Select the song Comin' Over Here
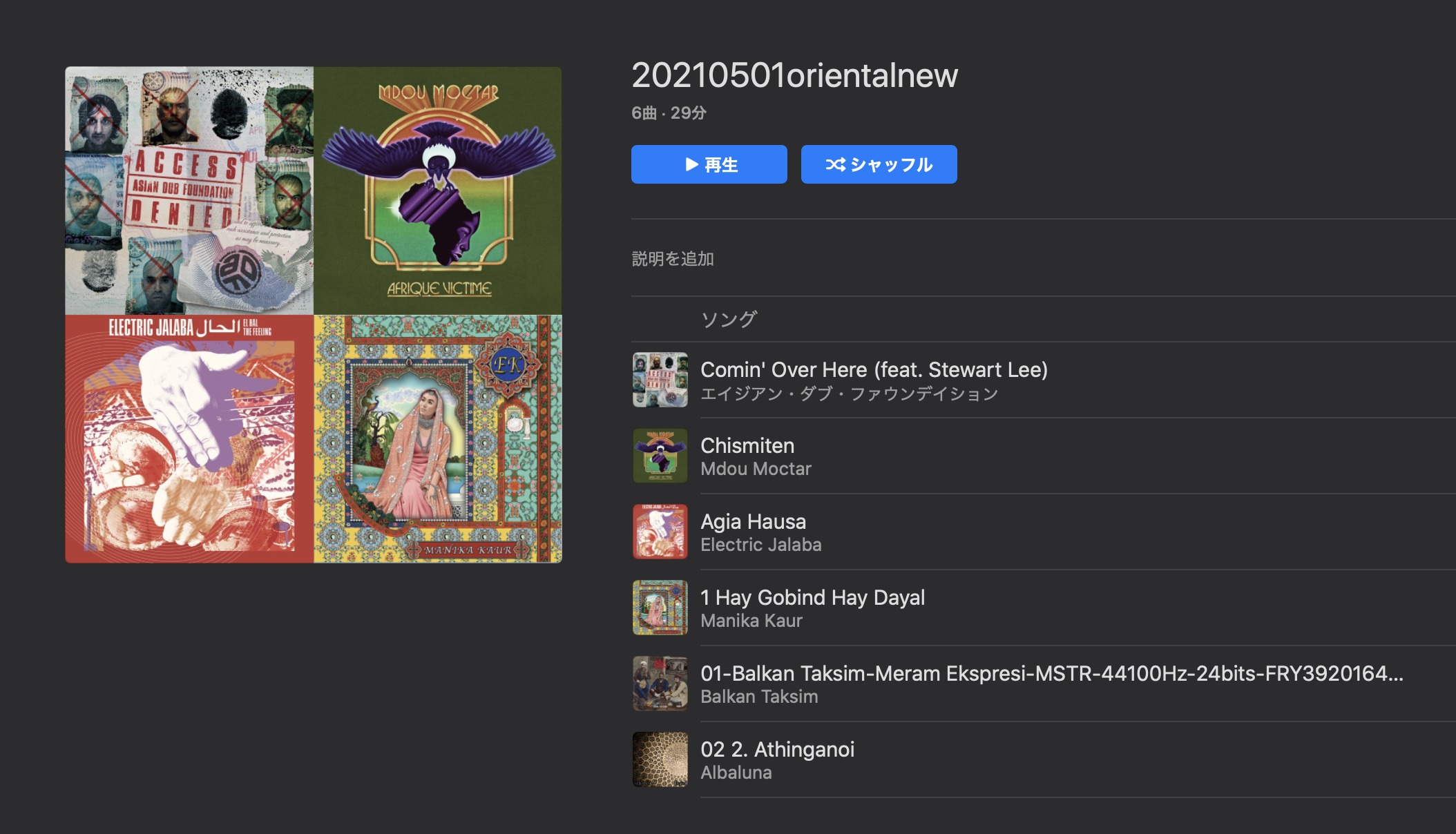 coord(873,370)
